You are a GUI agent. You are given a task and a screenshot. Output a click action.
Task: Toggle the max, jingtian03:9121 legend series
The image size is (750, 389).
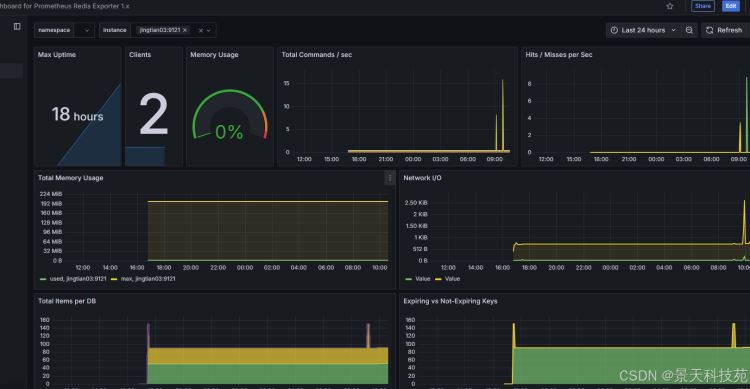point(143,278)
